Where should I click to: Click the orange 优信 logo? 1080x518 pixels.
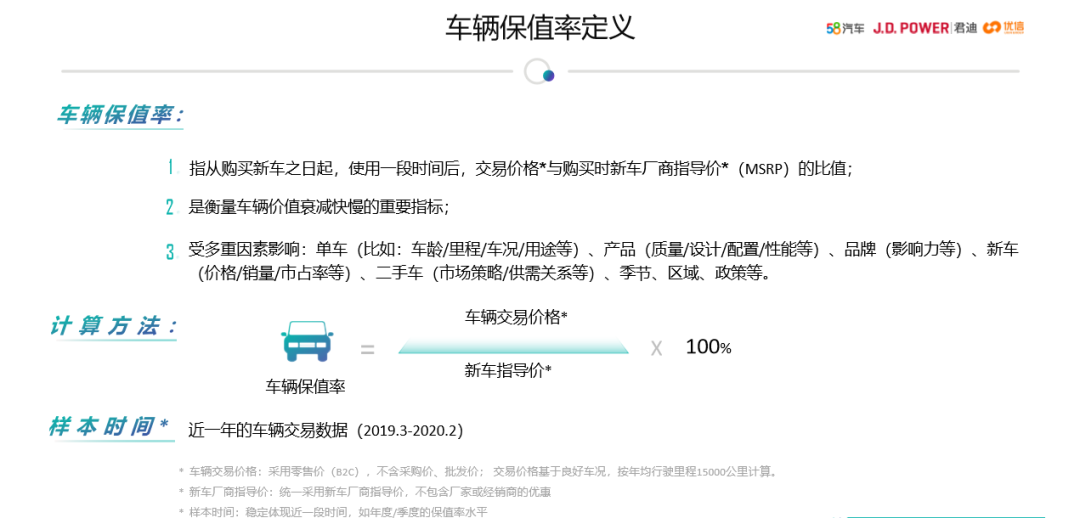point(1003,27)
